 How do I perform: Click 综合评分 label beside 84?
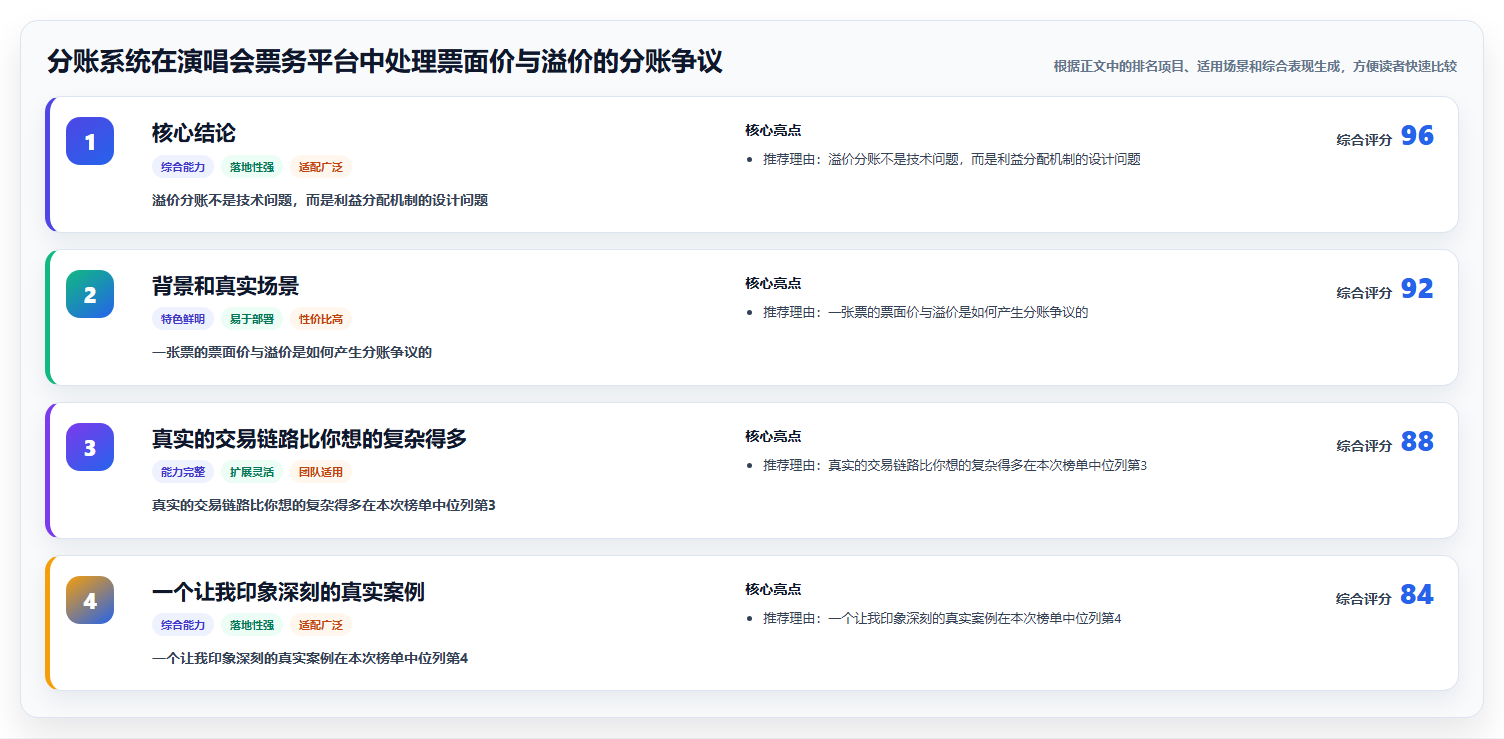pyautogui.click(x=1364, y=599)
